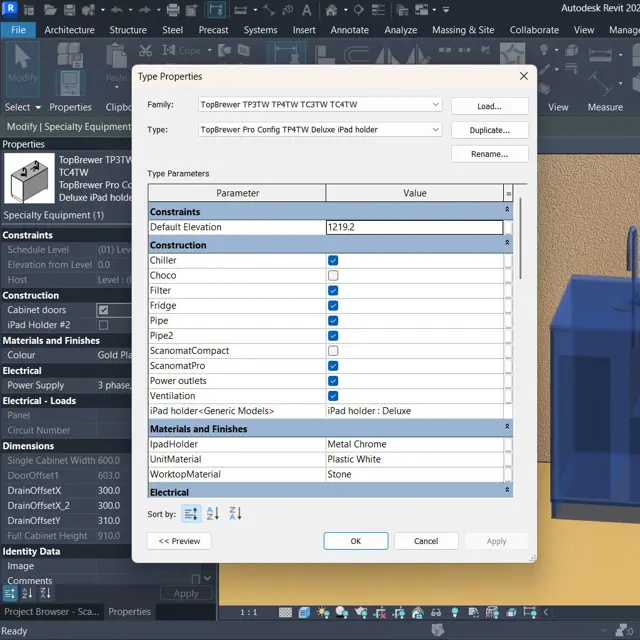640x640 pixels.
Task: Collapse the Constraints parameter group
Action: tap(507, 209)
